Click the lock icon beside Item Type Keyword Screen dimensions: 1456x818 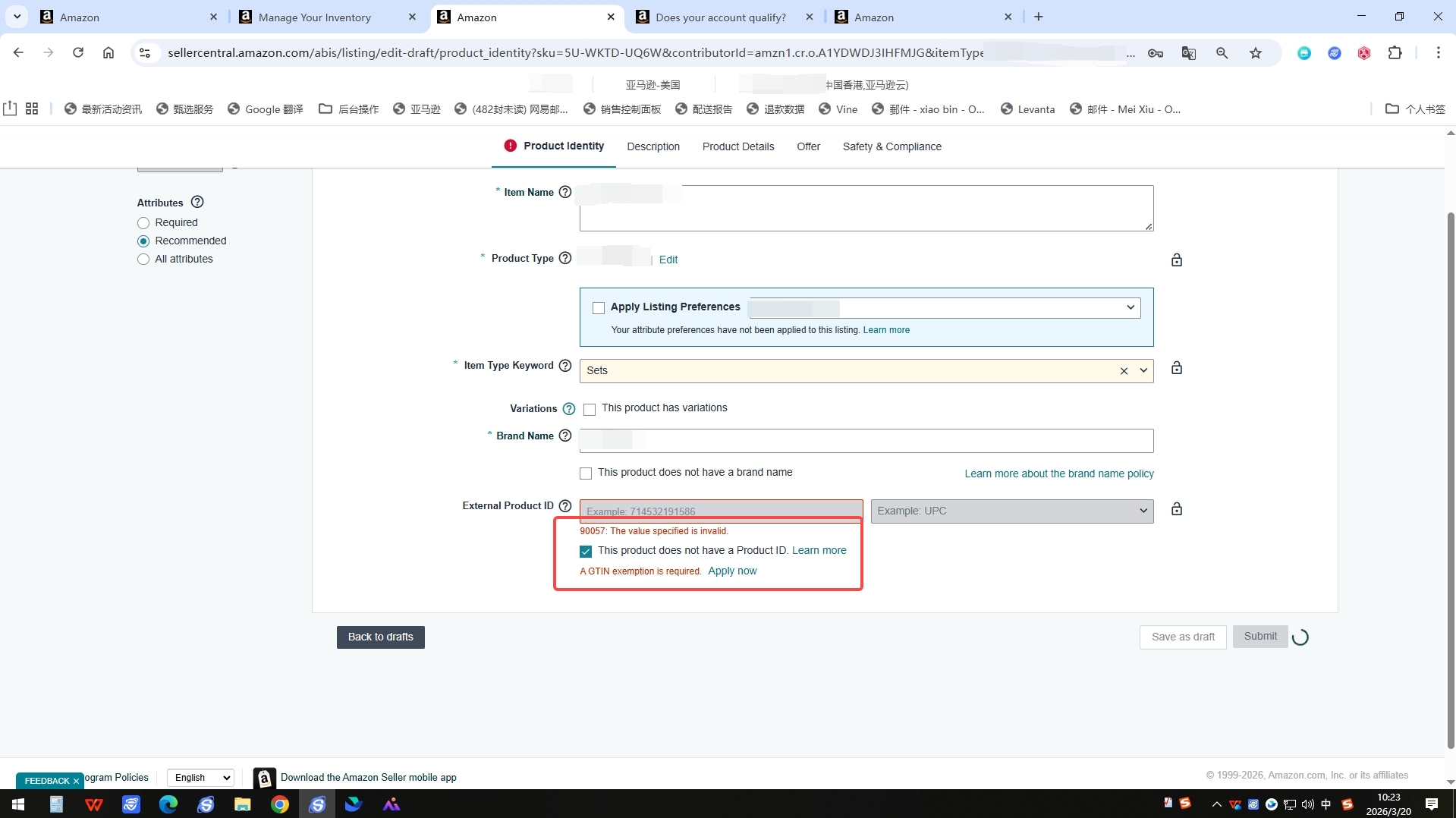coord(1176,368)
